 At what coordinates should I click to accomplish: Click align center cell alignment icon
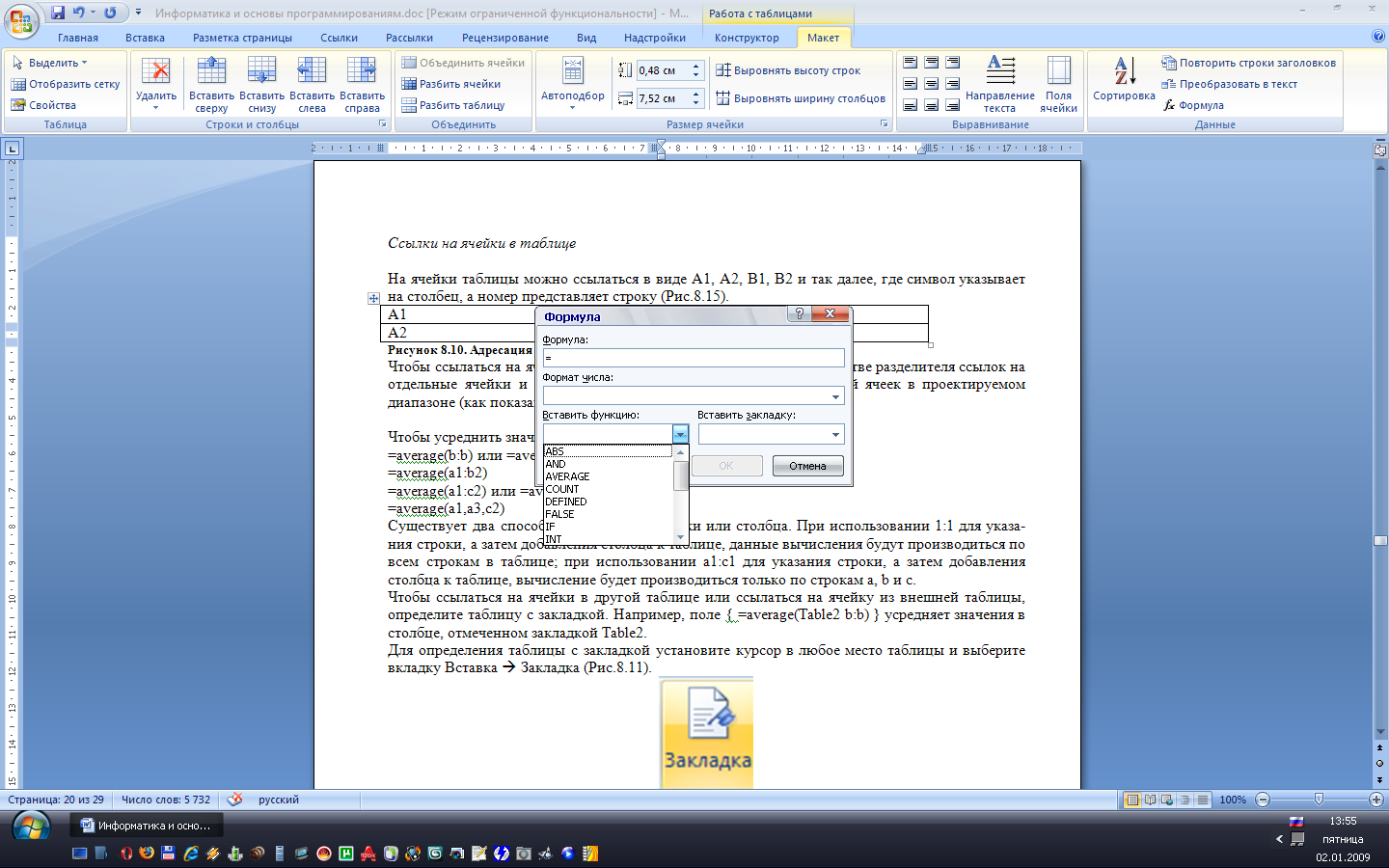931,84
